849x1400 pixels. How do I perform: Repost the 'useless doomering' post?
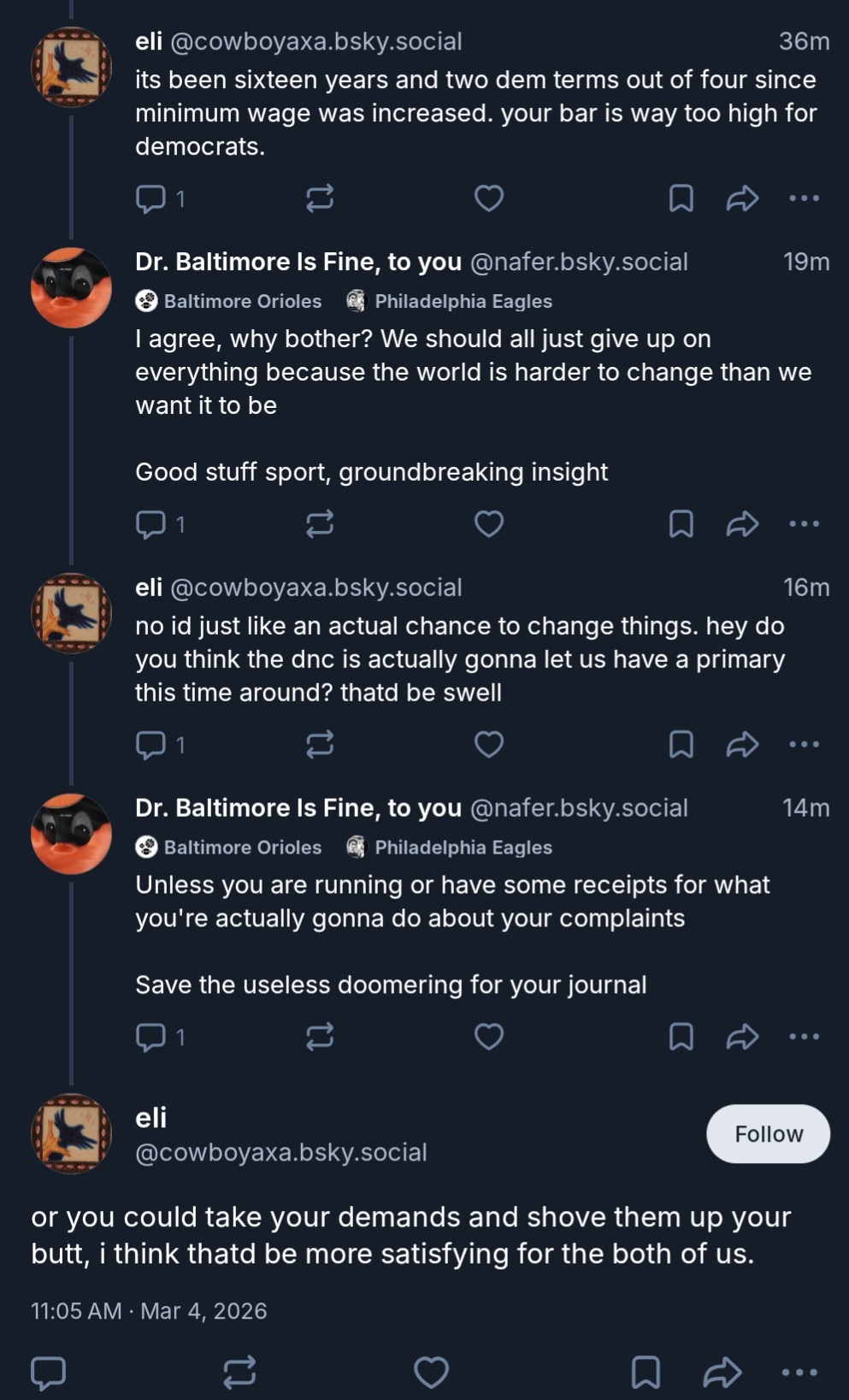320,1037
